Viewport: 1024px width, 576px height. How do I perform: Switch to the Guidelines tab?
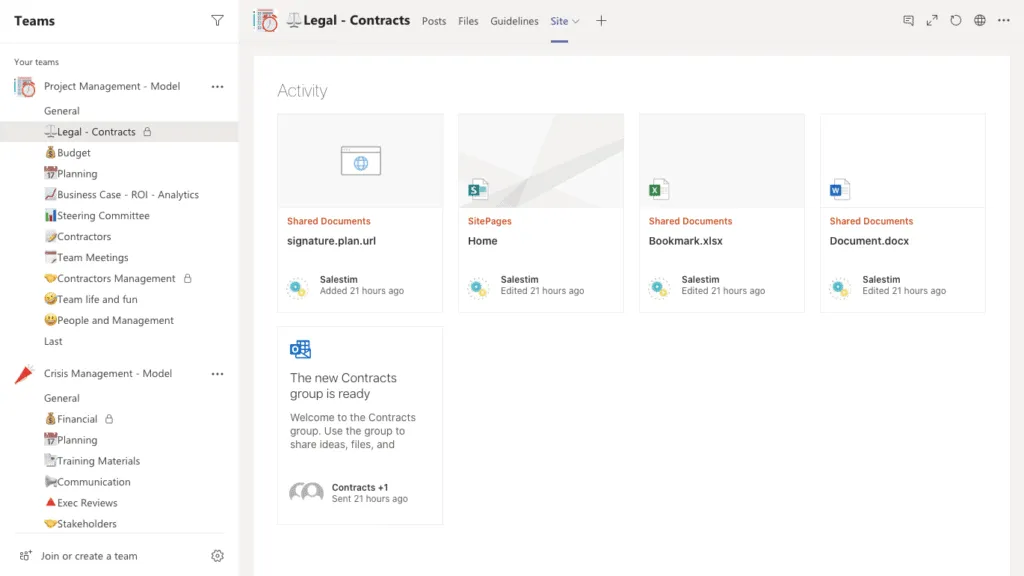(x=514, y=21)
